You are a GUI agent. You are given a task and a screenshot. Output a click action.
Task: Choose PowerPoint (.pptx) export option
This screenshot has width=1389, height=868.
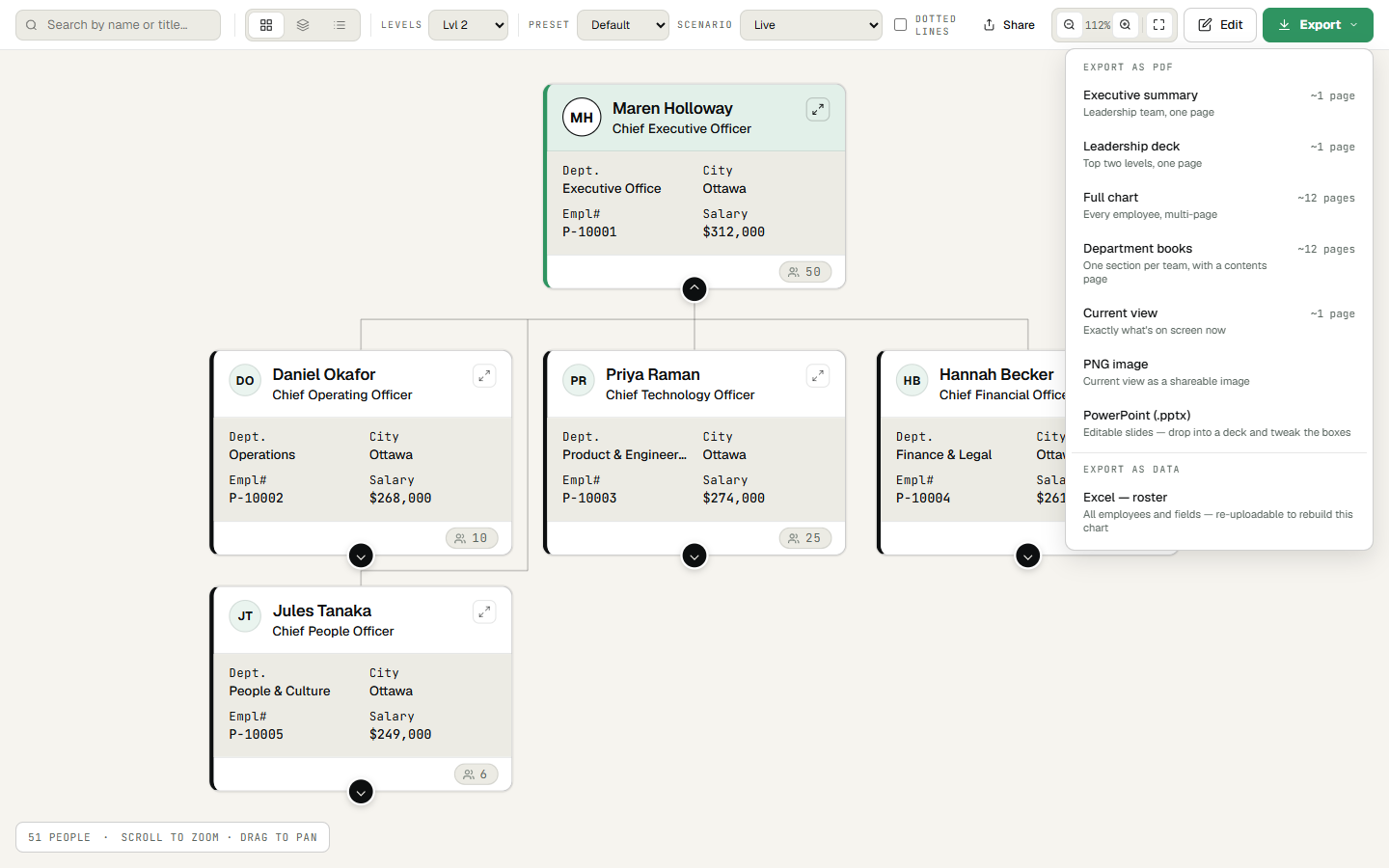click(1219, 423)
